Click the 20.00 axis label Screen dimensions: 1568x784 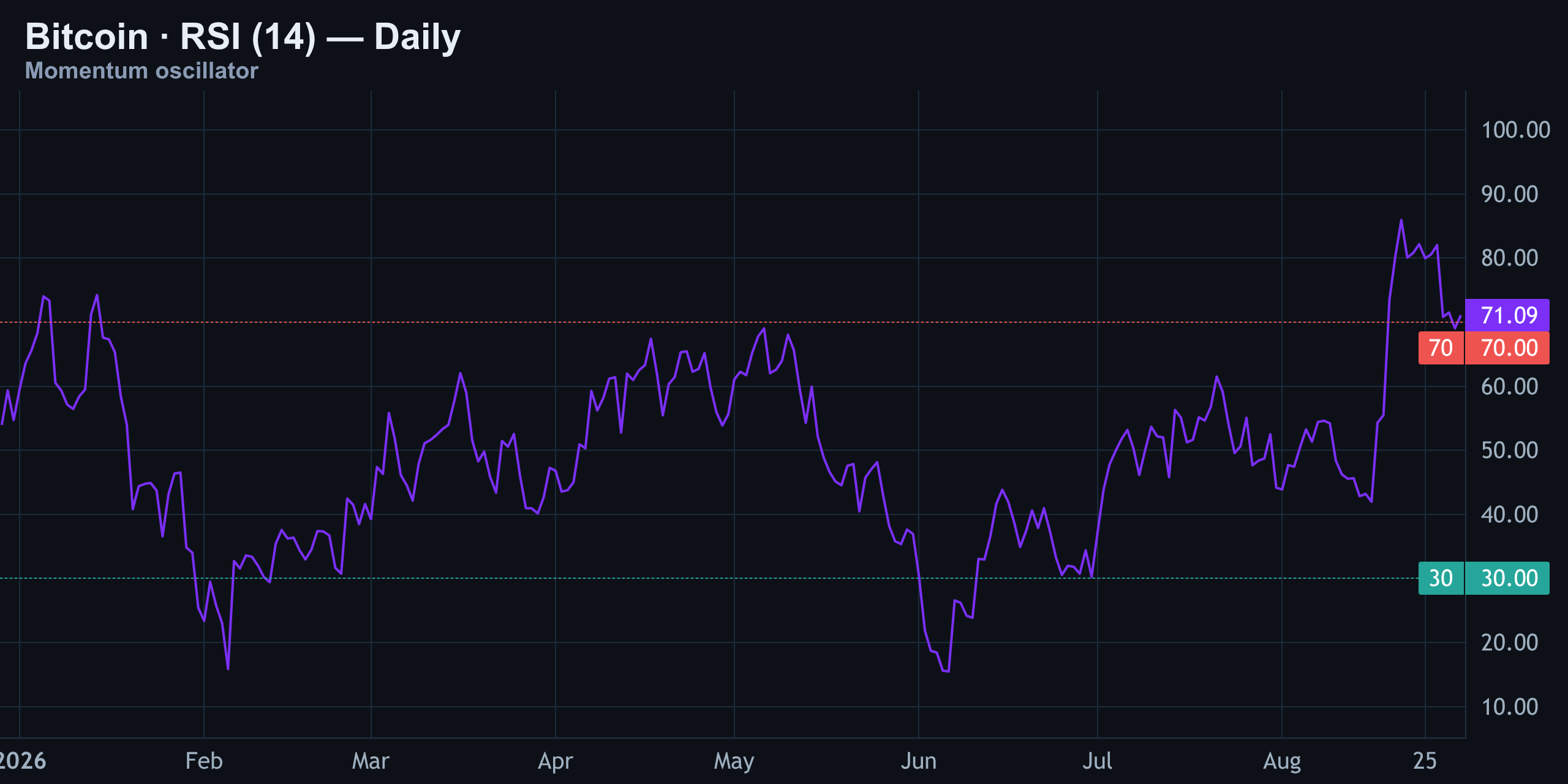[1509, 643]
